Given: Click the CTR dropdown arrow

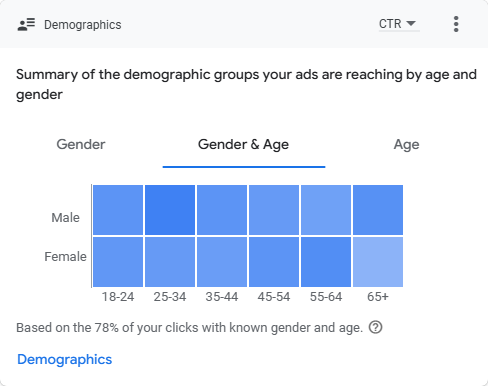Looking at the screenshot, I should 411,23.
